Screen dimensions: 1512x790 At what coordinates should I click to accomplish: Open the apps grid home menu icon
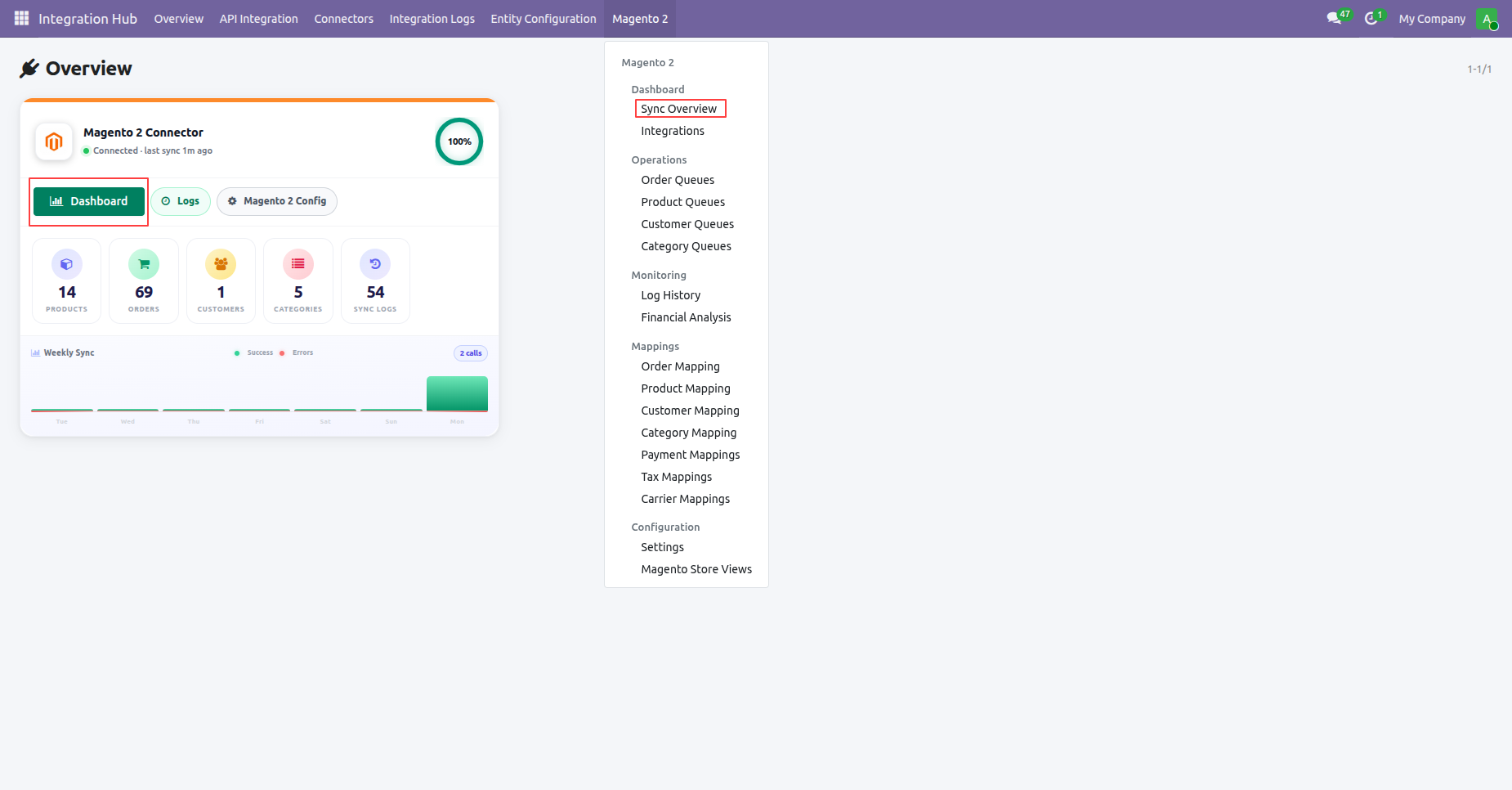(21, 18)
